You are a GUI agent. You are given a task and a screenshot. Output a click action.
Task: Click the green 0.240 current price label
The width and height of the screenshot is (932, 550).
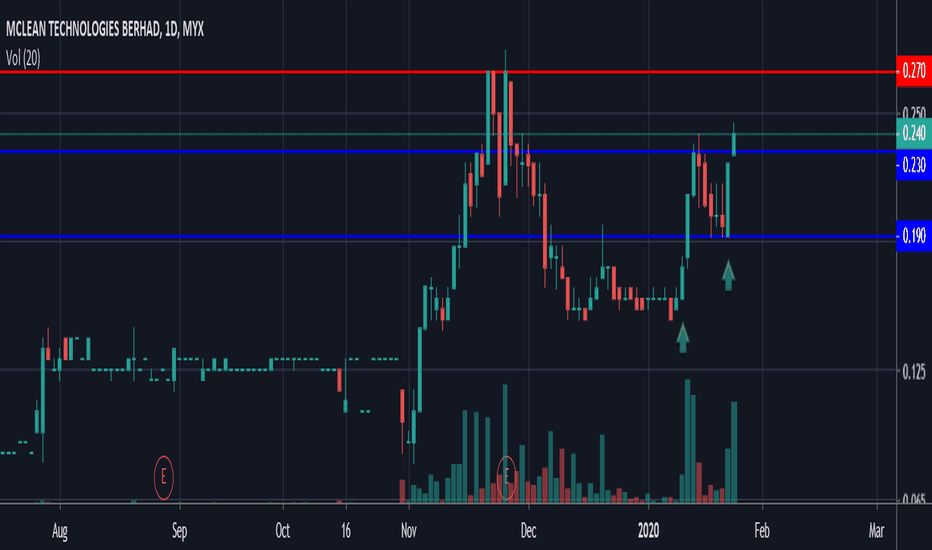[x=914, y=133]
